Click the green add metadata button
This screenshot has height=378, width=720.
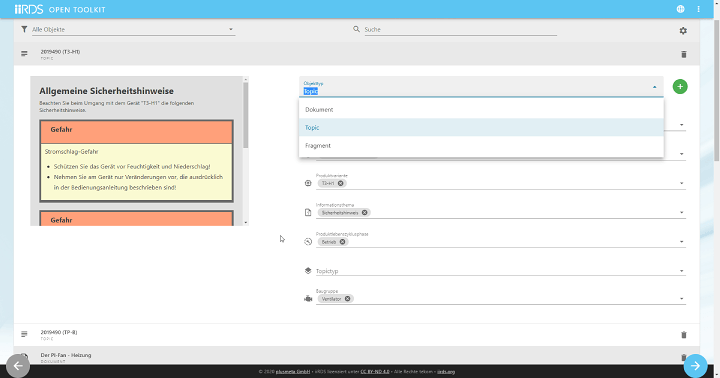click(680, 86)
